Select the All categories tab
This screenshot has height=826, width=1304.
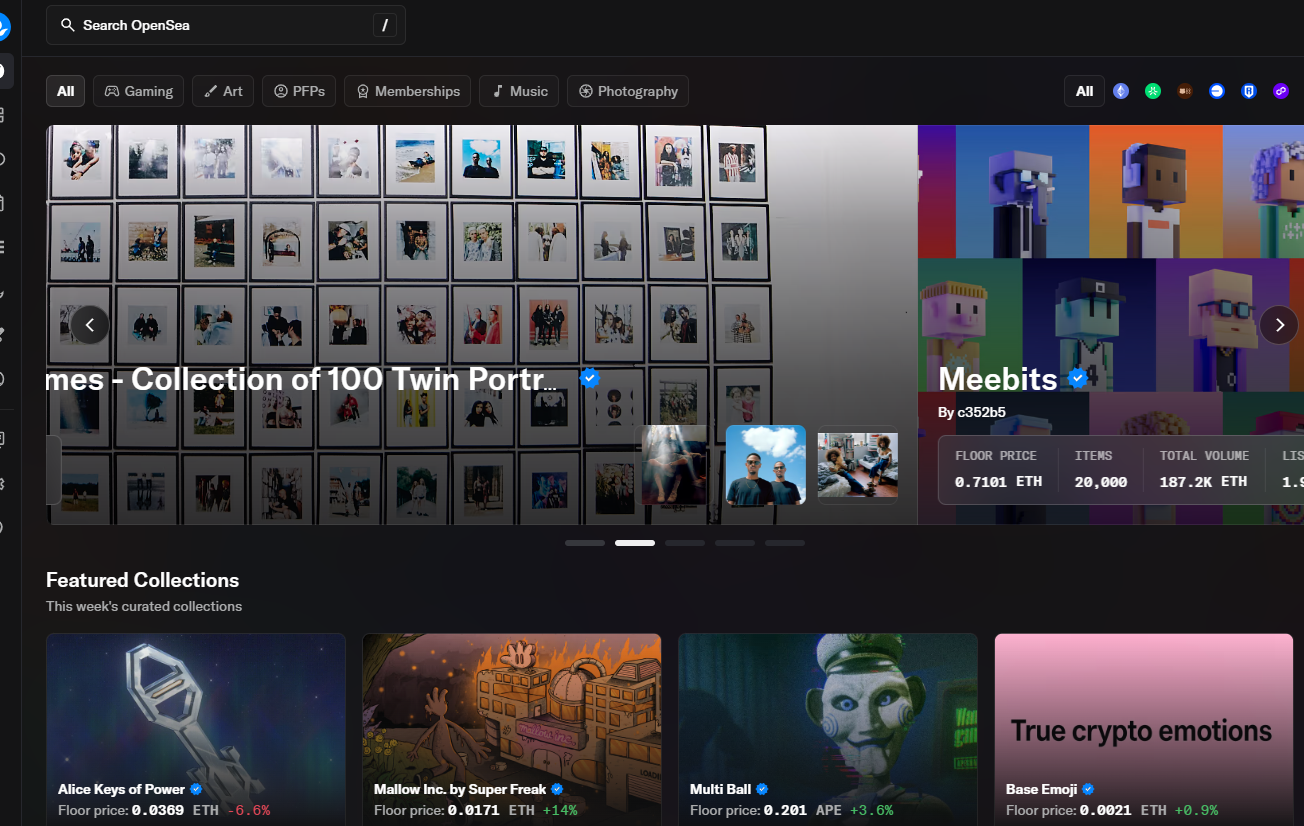pyautogui.click(x=65, y=91)
